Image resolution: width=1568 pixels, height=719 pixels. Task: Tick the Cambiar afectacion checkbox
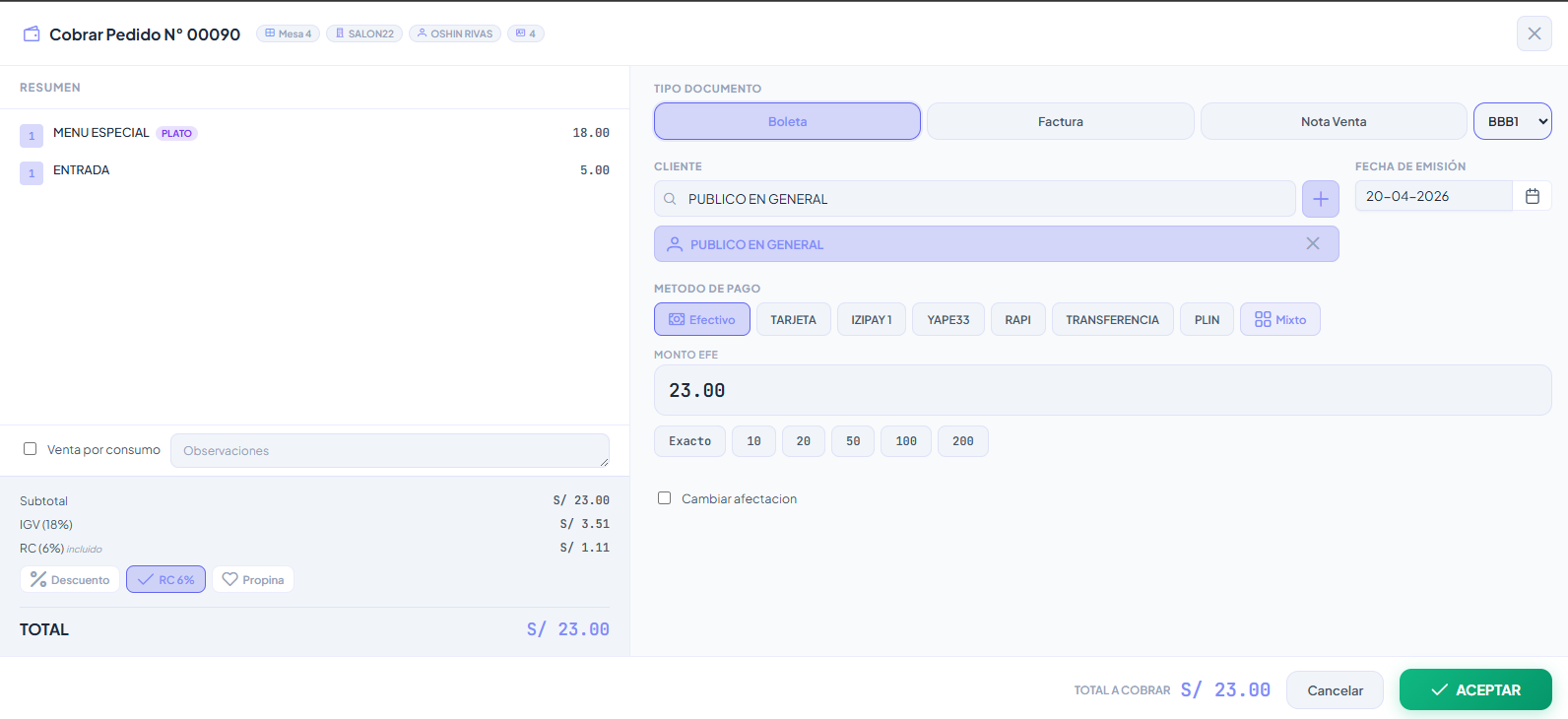pyautogui.click(x=665, y=498)
